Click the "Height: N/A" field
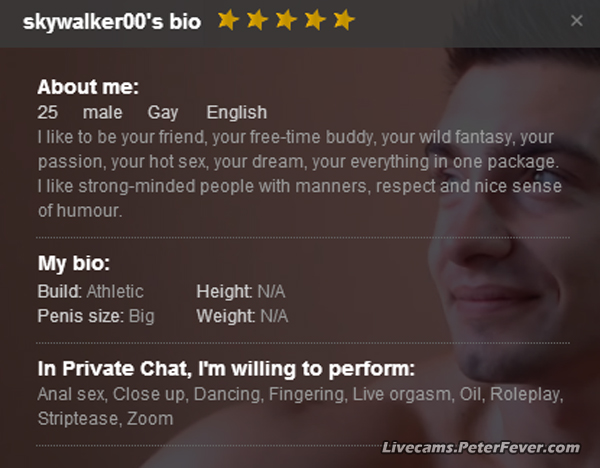The height and width of the screenshot is (468, 600). tap(241, 291)
